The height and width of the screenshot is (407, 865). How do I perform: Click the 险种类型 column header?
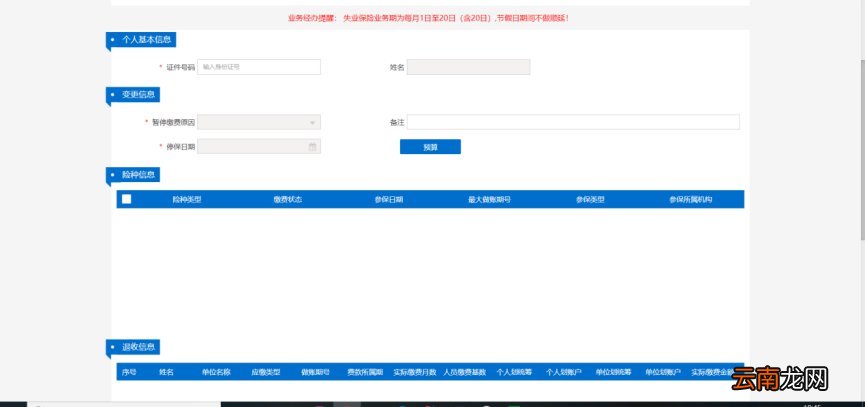tap(187, 200)
